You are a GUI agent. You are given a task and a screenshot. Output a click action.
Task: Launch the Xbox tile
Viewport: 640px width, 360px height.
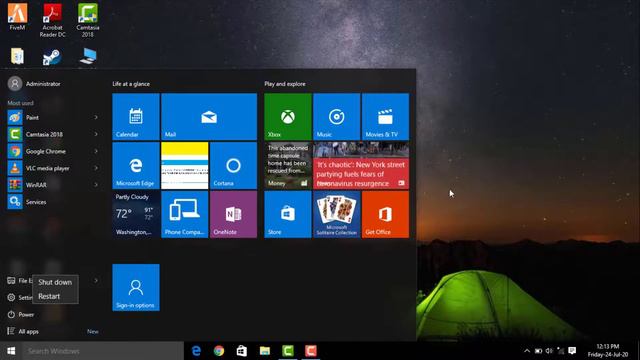(x=288, y=117)
